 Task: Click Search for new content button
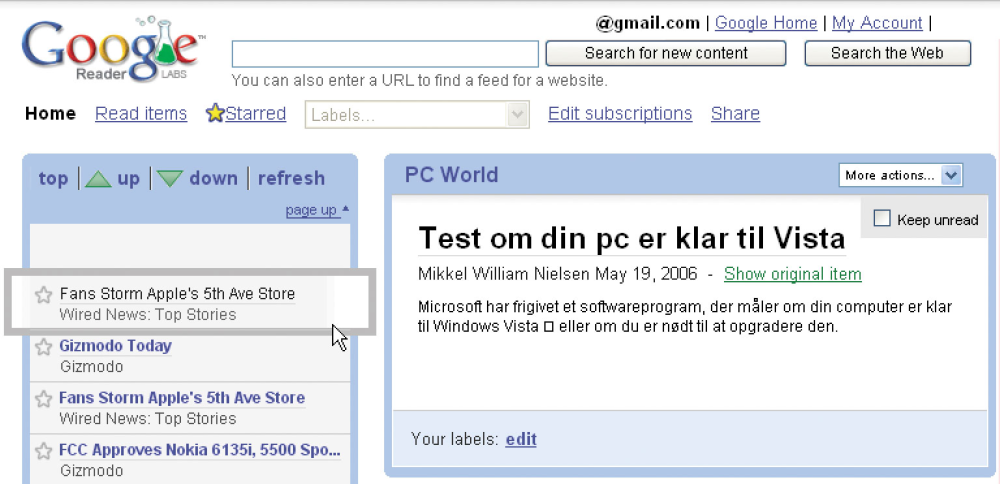pyautogui.click(x=666, y=54)
